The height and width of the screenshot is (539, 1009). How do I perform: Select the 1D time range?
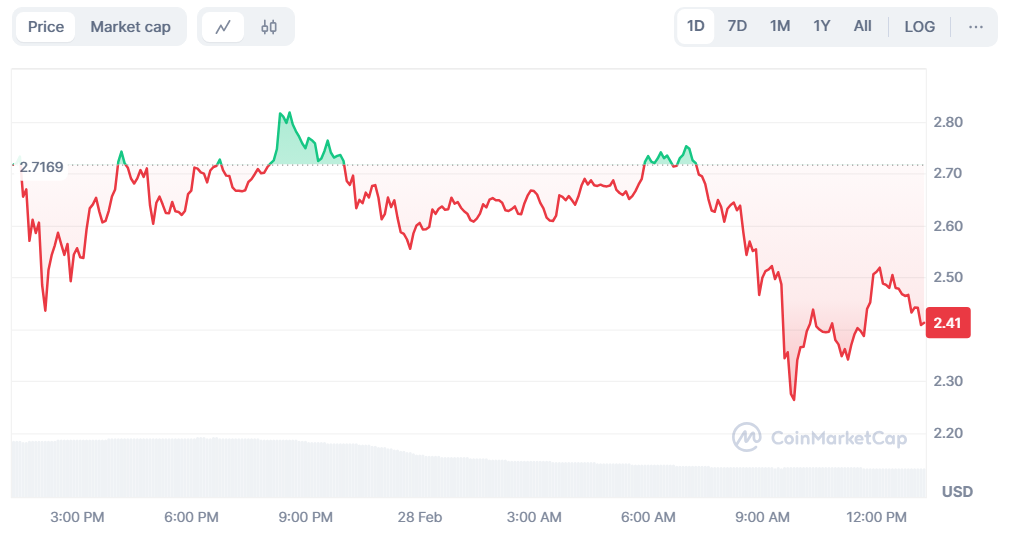pyautogui.click(x=696, y=27)
